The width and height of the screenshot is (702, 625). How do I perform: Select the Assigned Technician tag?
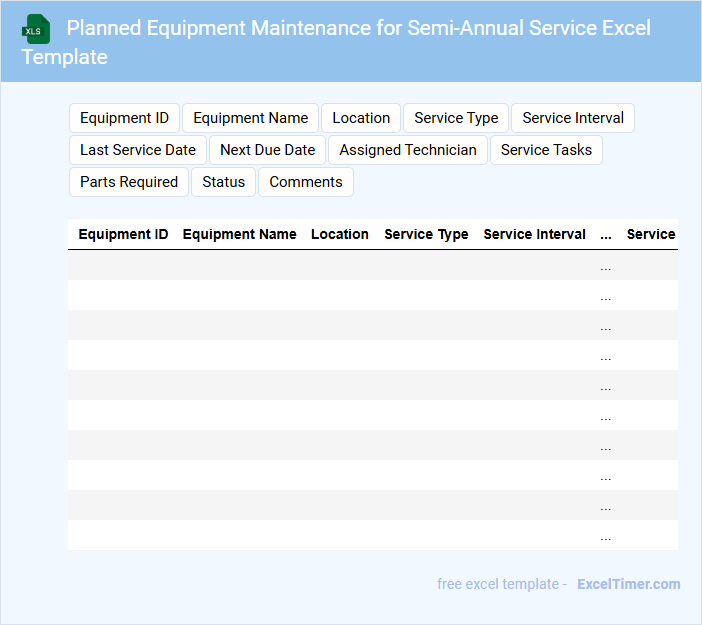(x=408, y=150)
